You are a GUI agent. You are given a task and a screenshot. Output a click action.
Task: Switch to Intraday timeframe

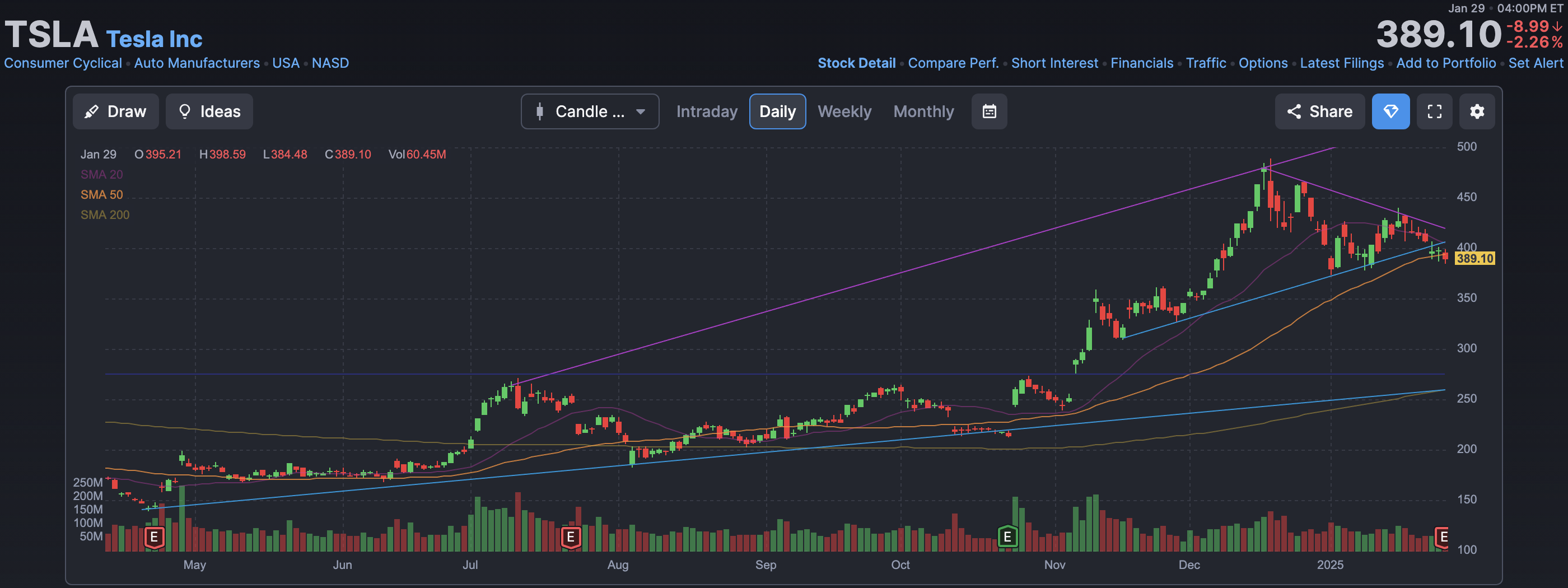point(707,111)
